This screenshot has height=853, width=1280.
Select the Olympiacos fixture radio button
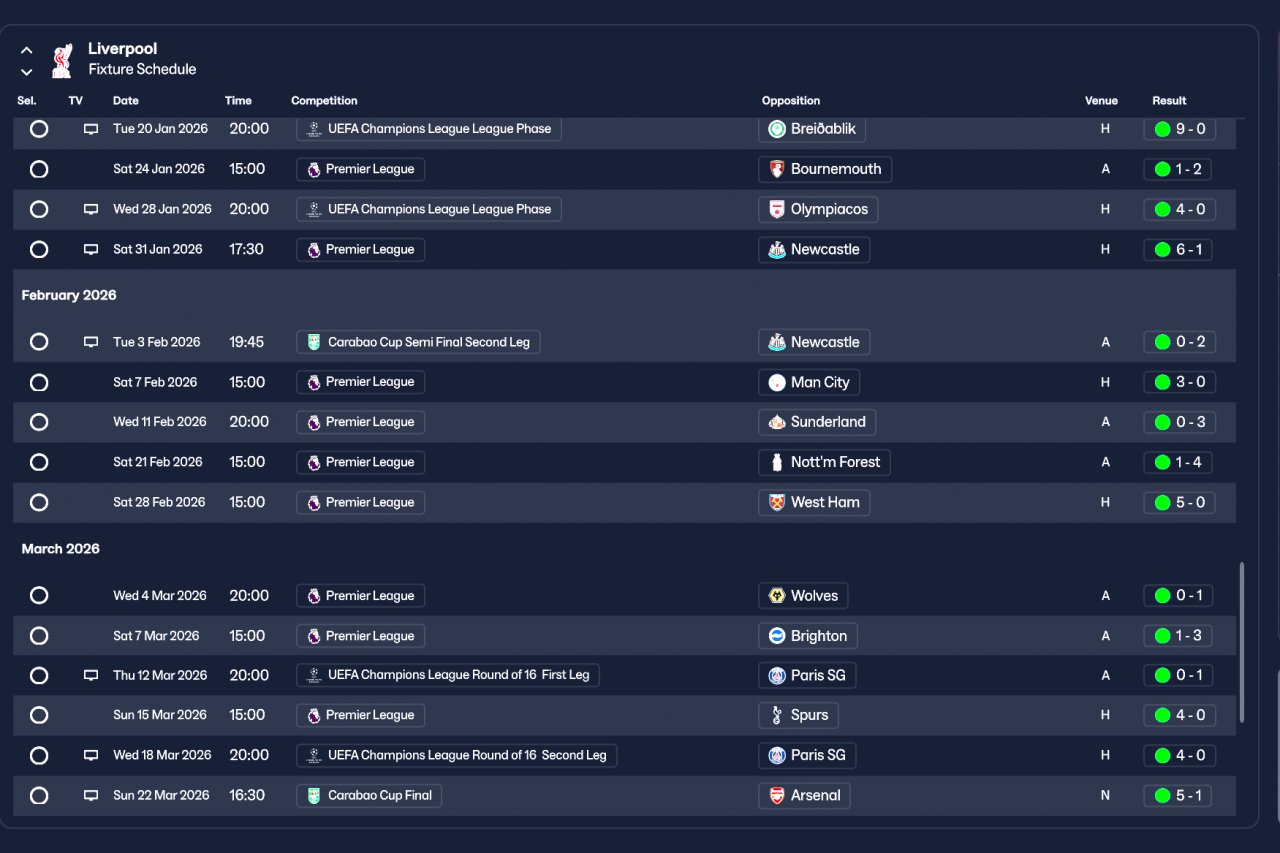tap(39, 209)
